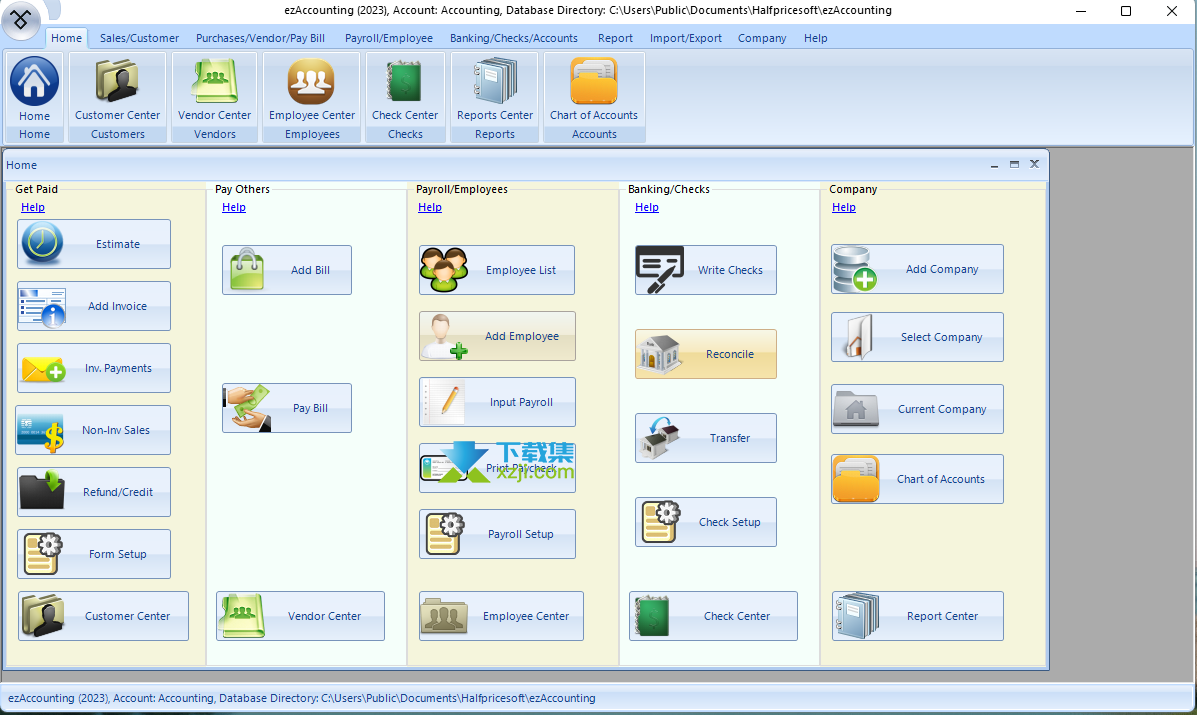Image resolution: width=1197 pixels, height=715 pixels.
Task: Click the Help link under Banking/Checks
Action: tap(647, 208)
